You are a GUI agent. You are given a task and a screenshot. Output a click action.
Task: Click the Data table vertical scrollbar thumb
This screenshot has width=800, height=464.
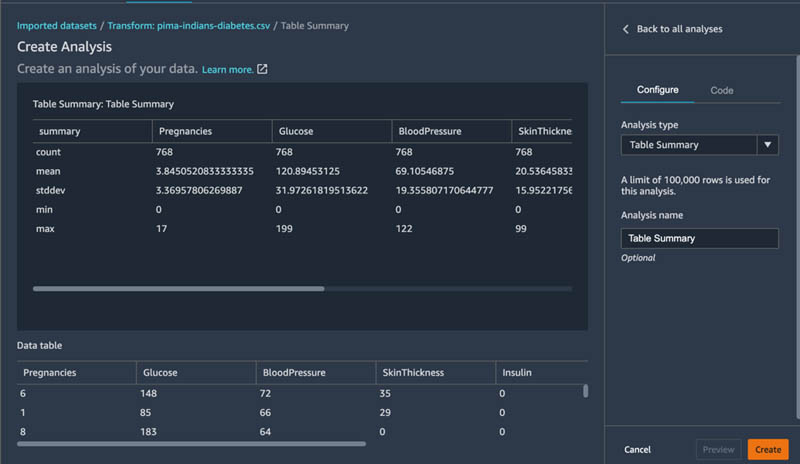[585, 391]
